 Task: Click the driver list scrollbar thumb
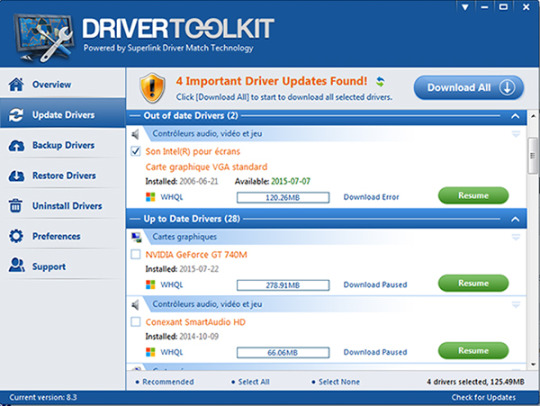point(533,156)
